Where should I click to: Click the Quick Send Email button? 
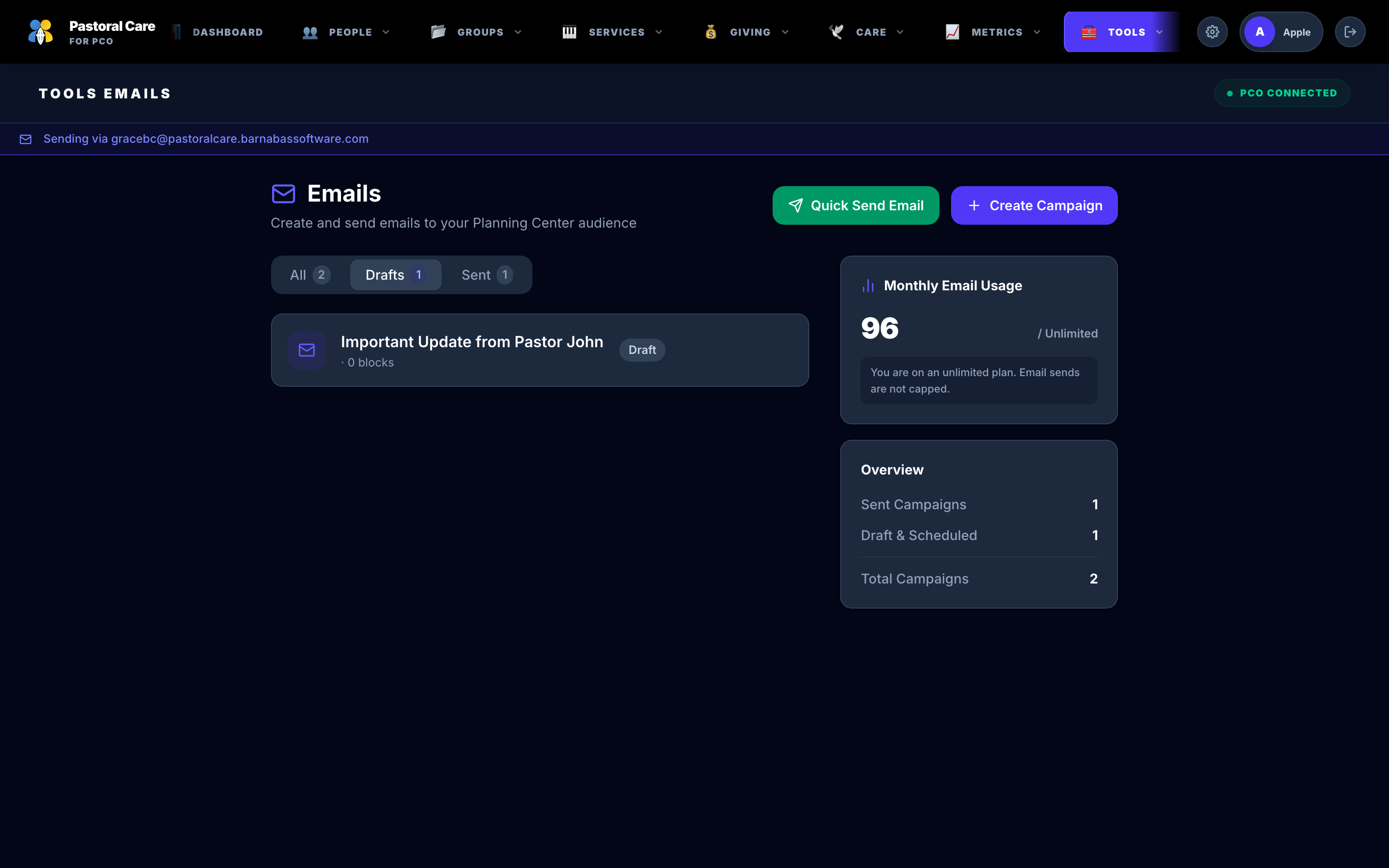point(856,205)
